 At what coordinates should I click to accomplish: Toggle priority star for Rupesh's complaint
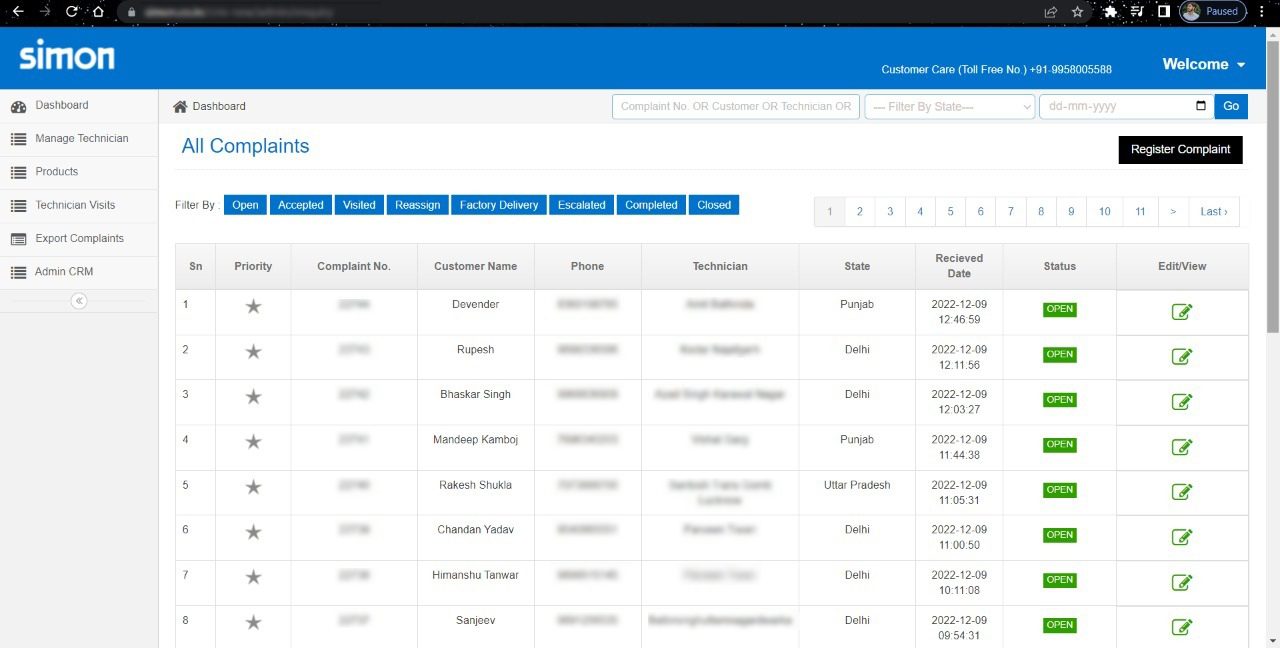tap(253, 352)
